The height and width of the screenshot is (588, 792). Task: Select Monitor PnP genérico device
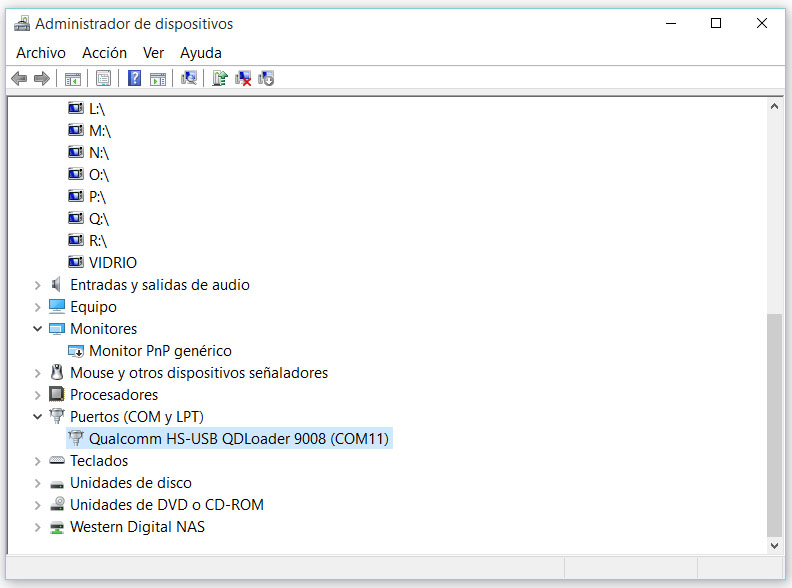click(160, 351)
